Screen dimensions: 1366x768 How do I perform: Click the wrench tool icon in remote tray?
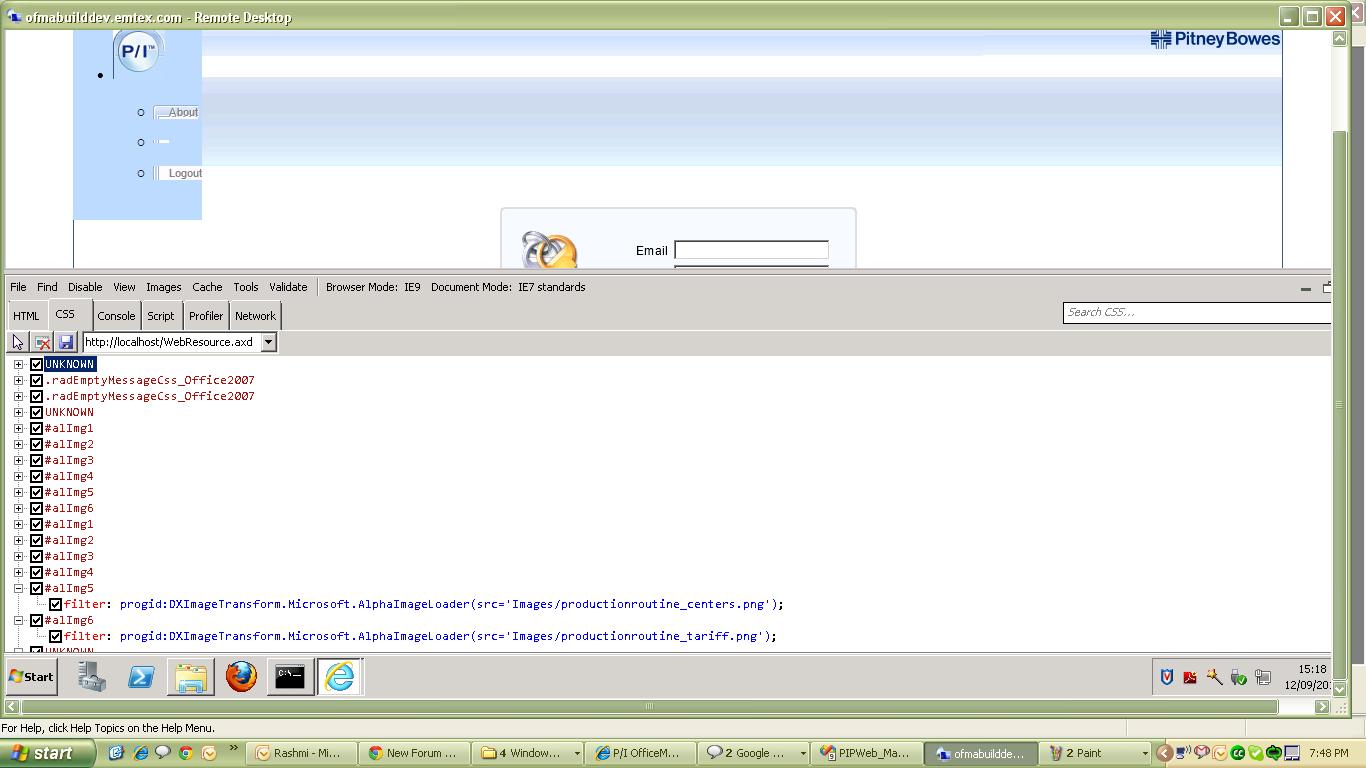point(1214,677)
